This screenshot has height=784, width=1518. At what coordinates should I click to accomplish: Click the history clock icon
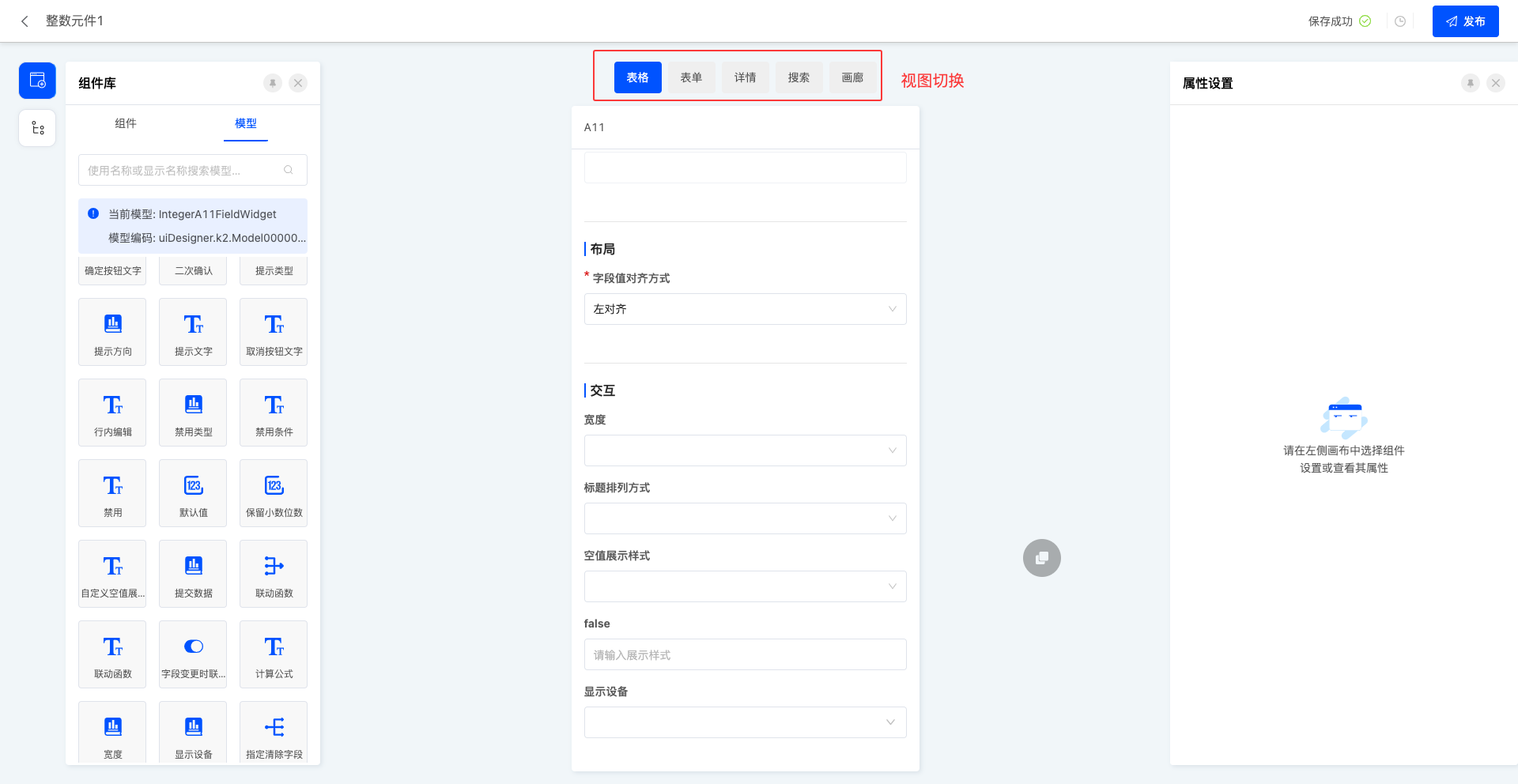1400,21
